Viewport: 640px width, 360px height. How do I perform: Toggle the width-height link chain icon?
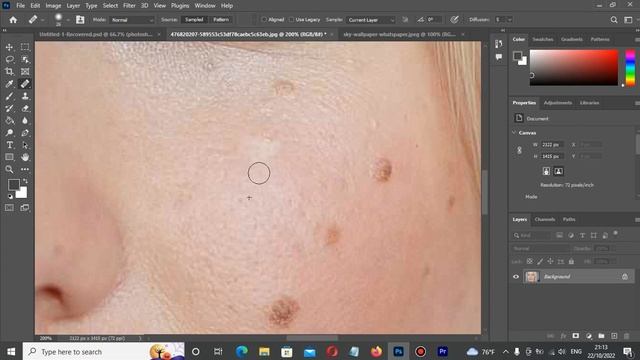(519, 151)
